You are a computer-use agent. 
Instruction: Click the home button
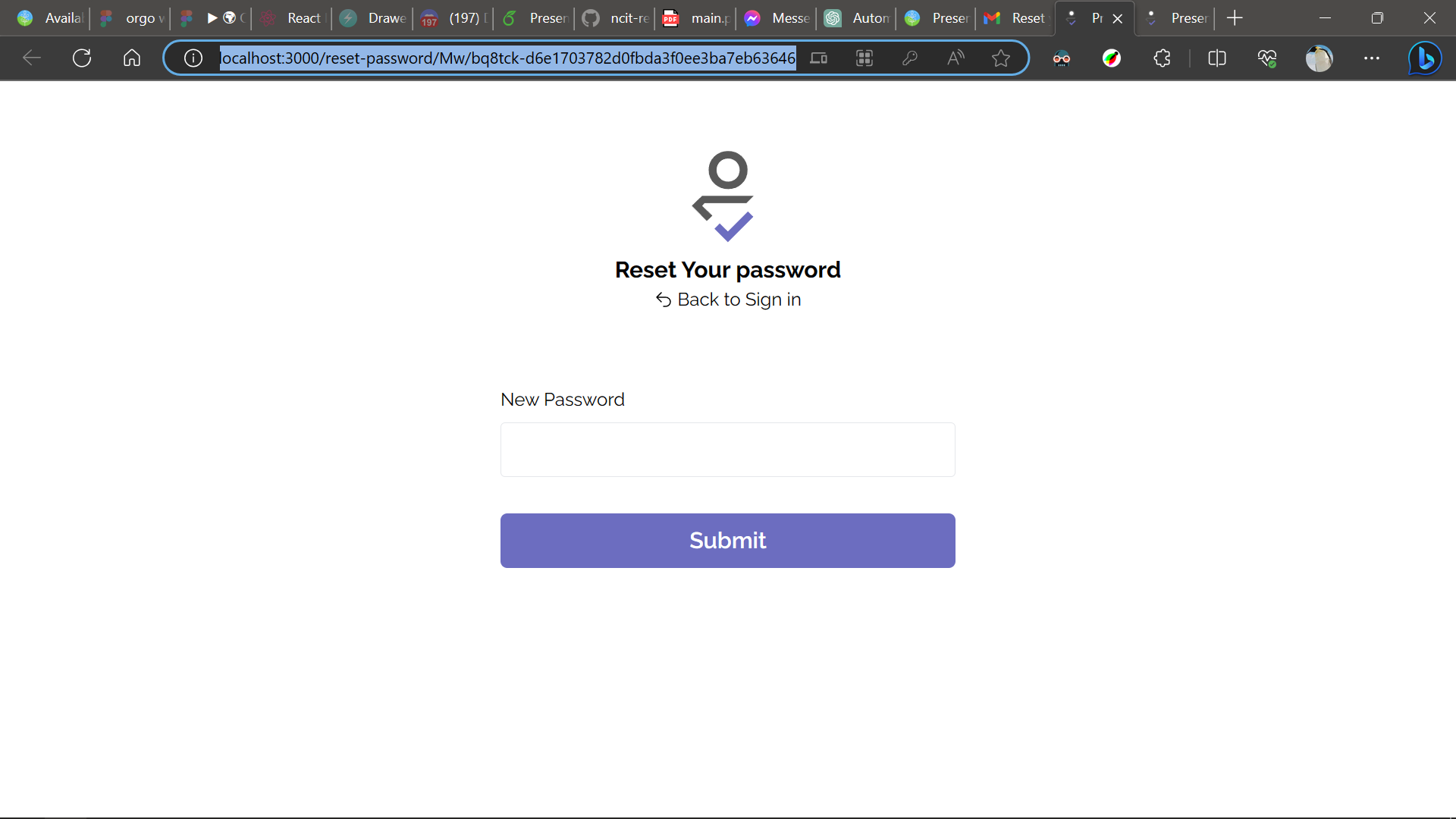(x=131, y=58)
